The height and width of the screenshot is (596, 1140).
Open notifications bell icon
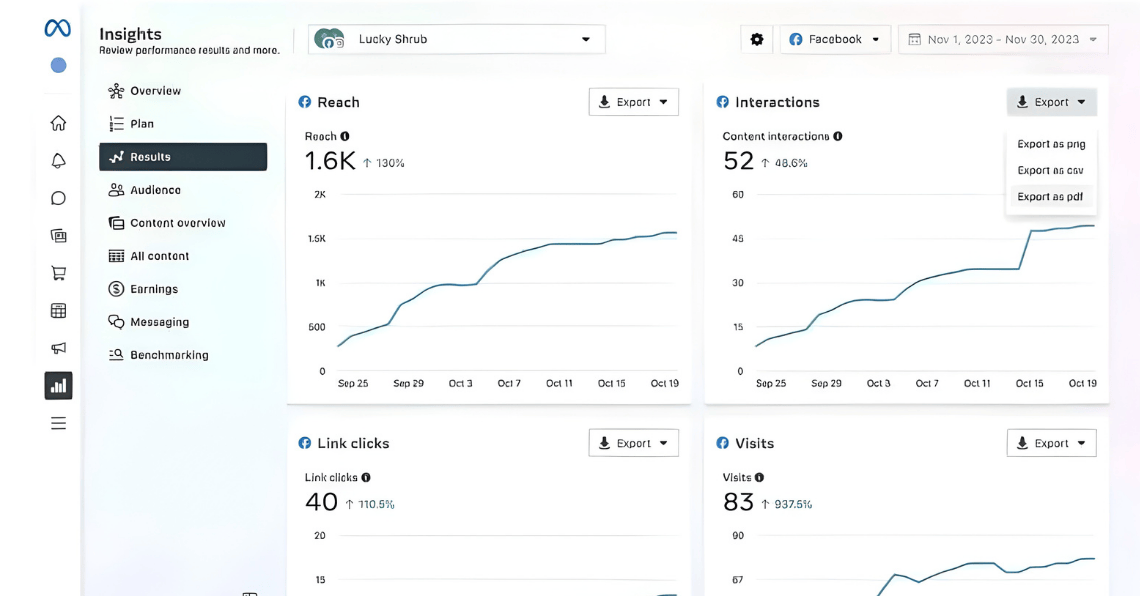[x=58, y=161]
